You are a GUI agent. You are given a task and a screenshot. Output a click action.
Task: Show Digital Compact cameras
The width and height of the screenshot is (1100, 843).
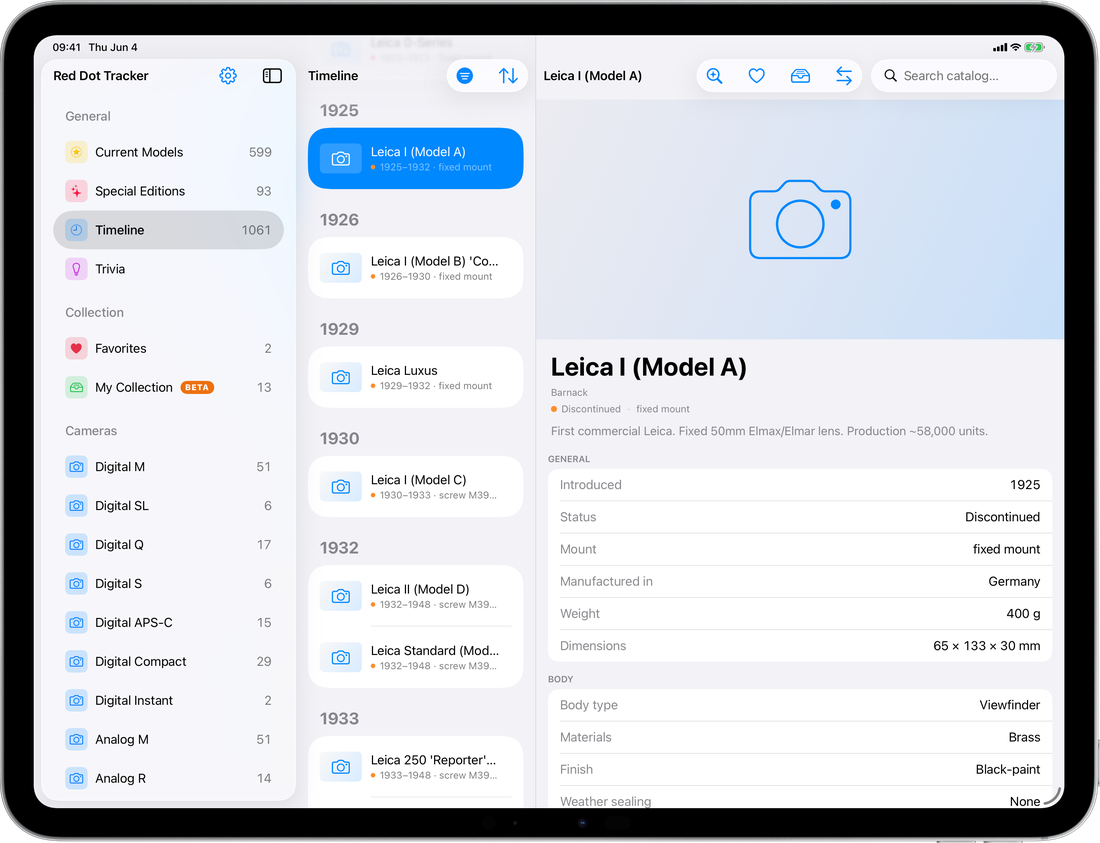pos(168,661)
